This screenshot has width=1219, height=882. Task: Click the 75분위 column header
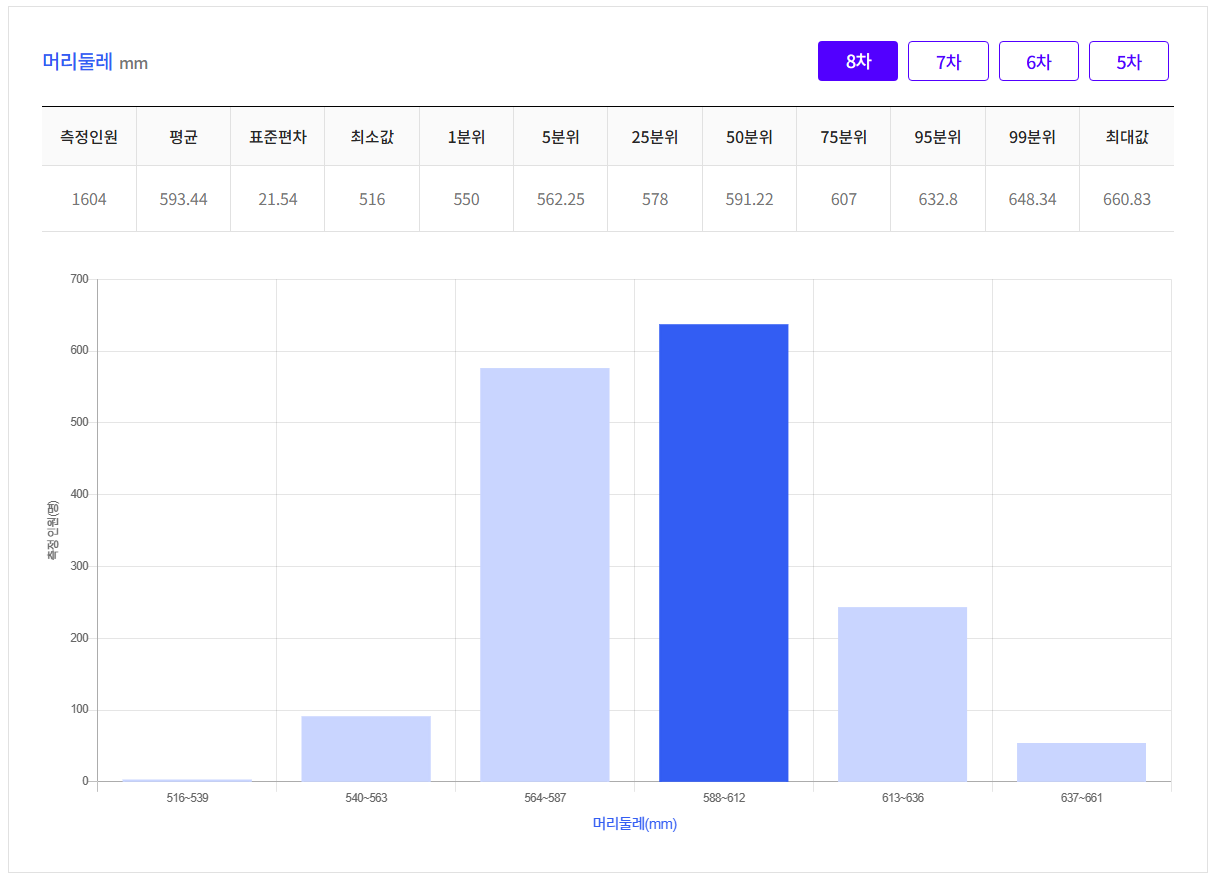(x=844, y=137)
